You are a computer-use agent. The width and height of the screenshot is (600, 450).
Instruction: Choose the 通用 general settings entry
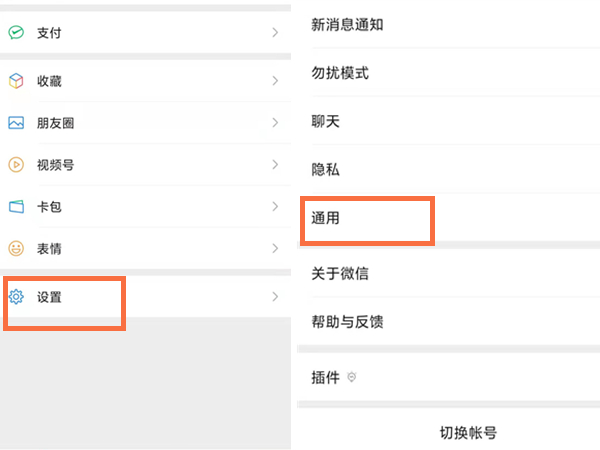pos(326,218)
